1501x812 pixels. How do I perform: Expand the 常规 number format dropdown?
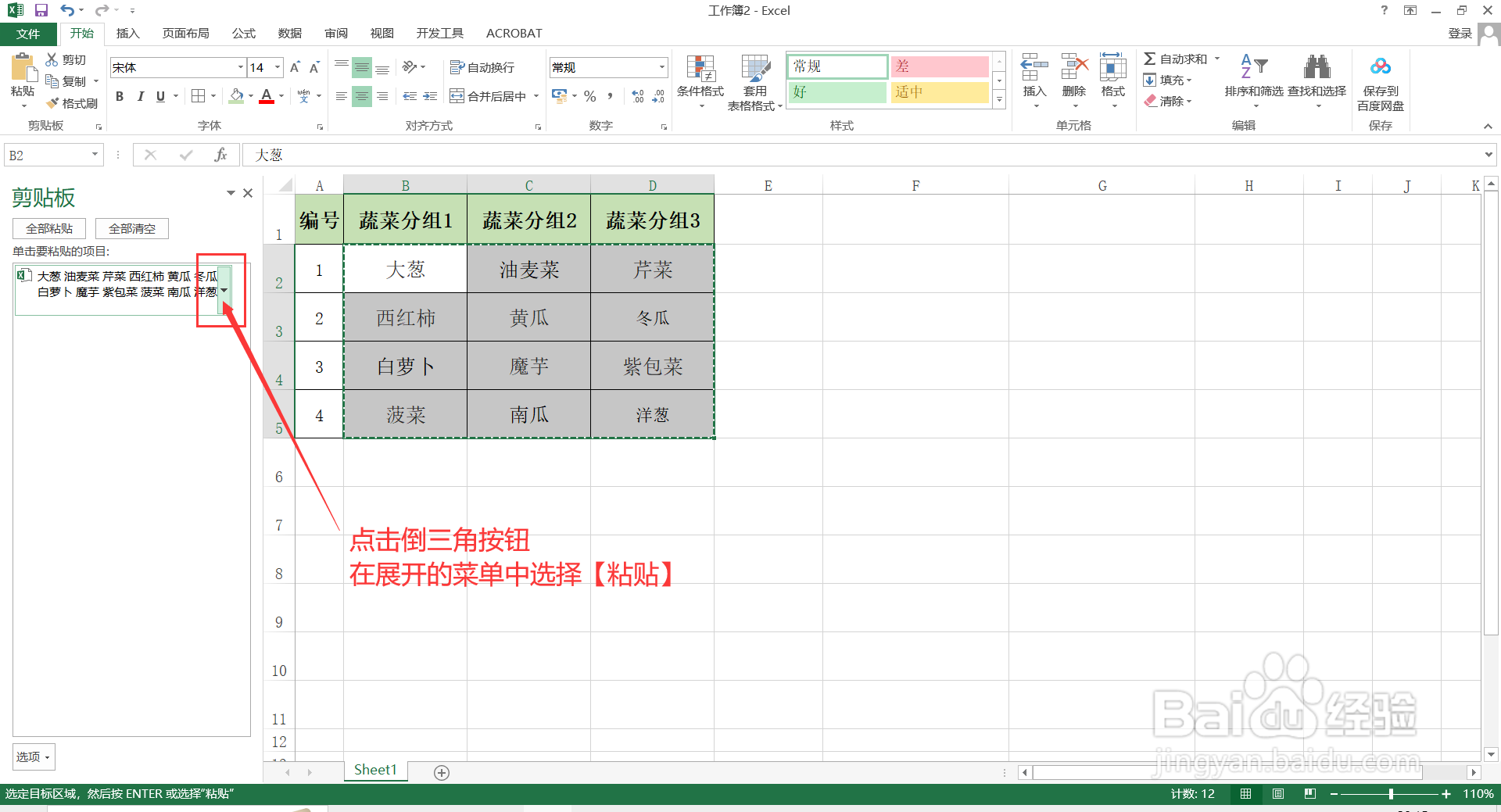[661, 67]
